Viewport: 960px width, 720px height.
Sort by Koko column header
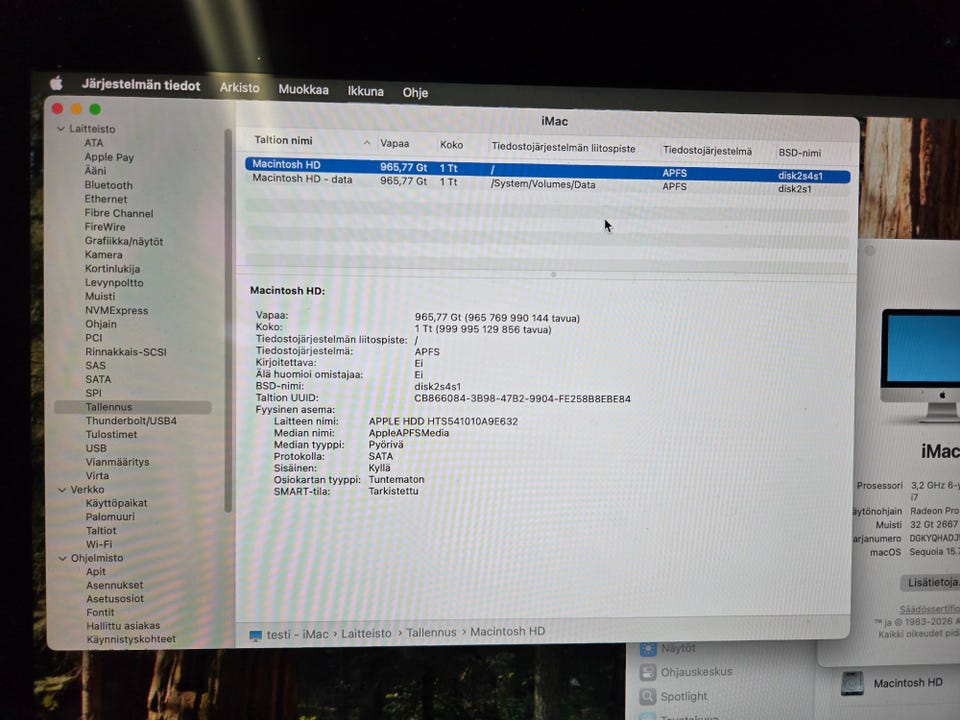coord(451,145)
